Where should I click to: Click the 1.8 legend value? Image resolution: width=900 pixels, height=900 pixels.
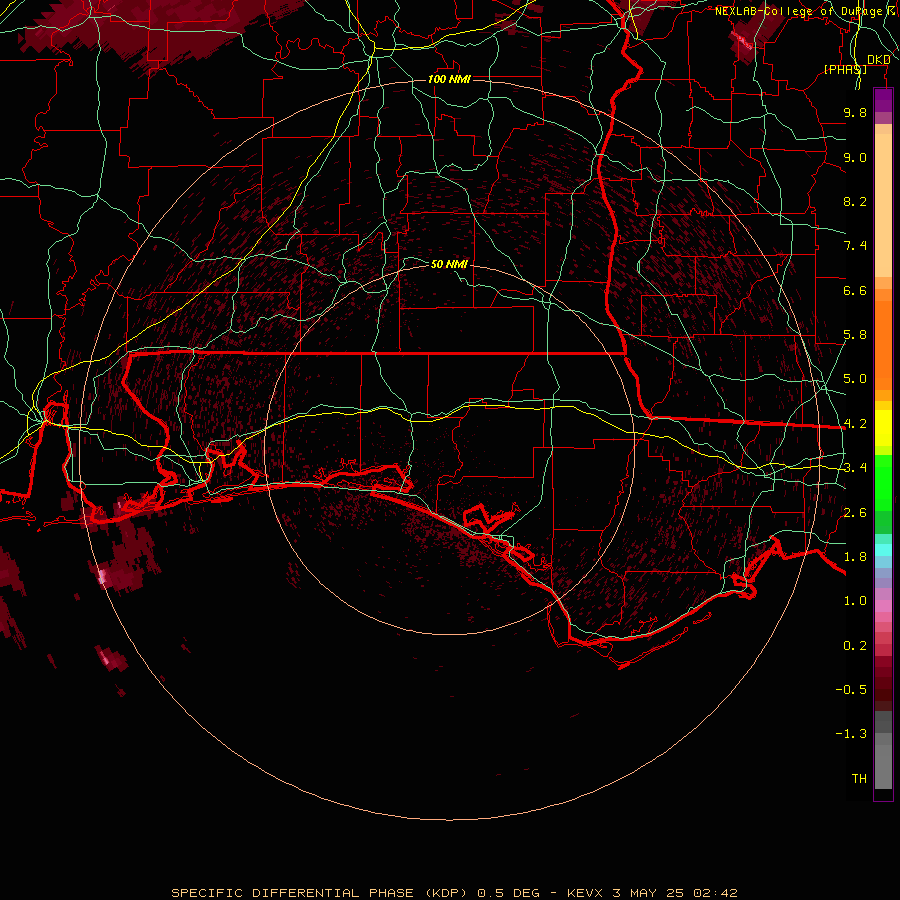855,557
